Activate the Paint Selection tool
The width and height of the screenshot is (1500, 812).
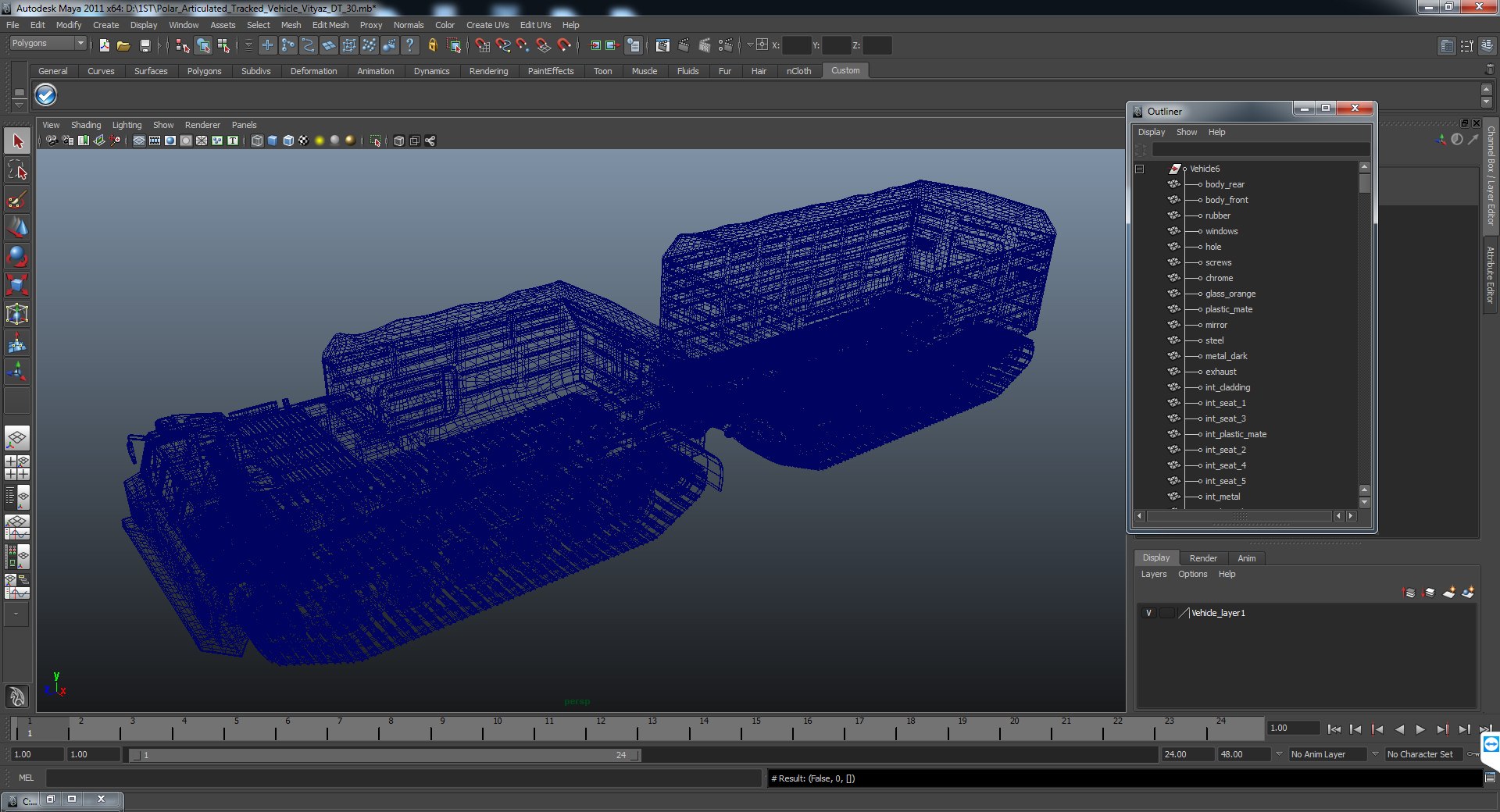click(x=17, y=200)
